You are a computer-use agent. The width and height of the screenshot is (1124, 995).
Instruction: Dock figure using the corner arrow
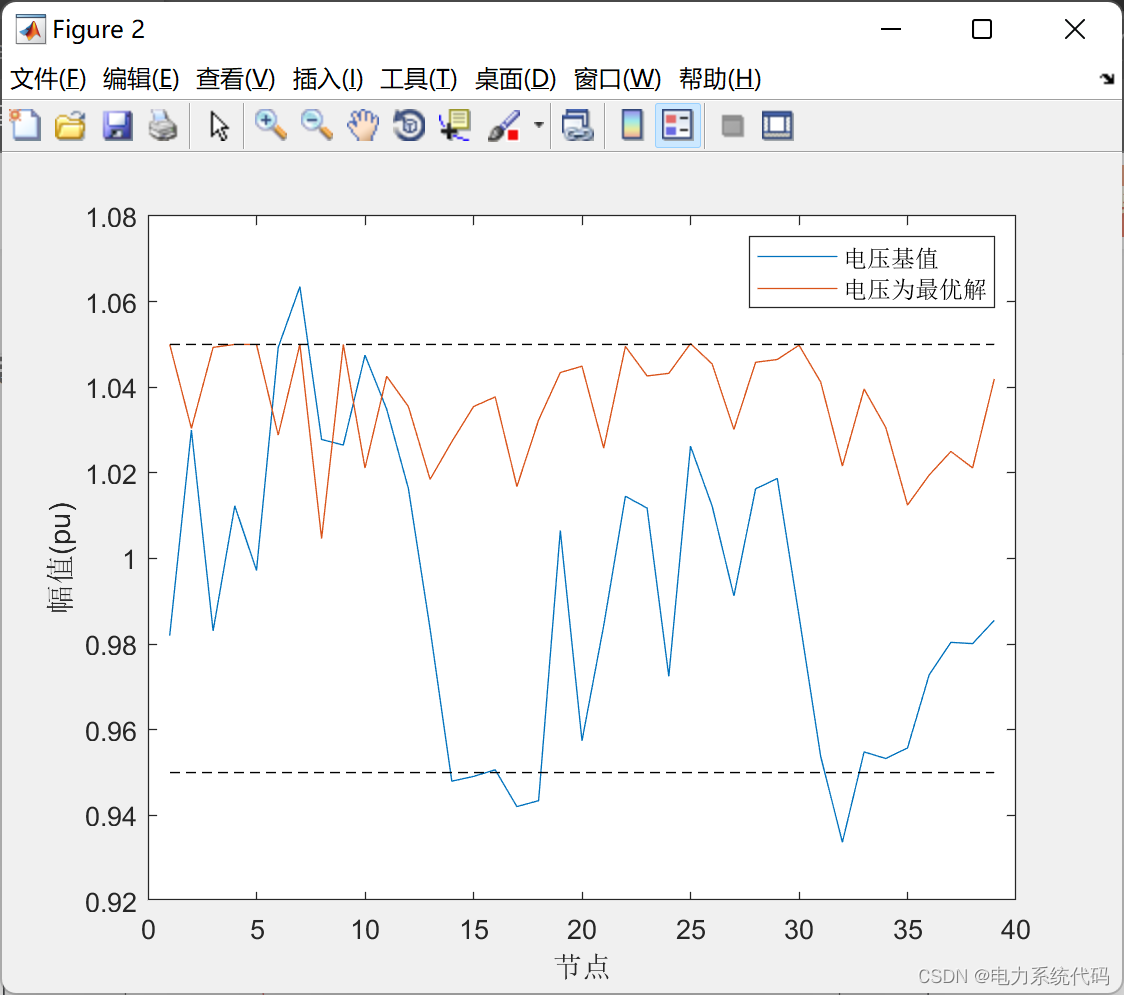(1107, 79)
